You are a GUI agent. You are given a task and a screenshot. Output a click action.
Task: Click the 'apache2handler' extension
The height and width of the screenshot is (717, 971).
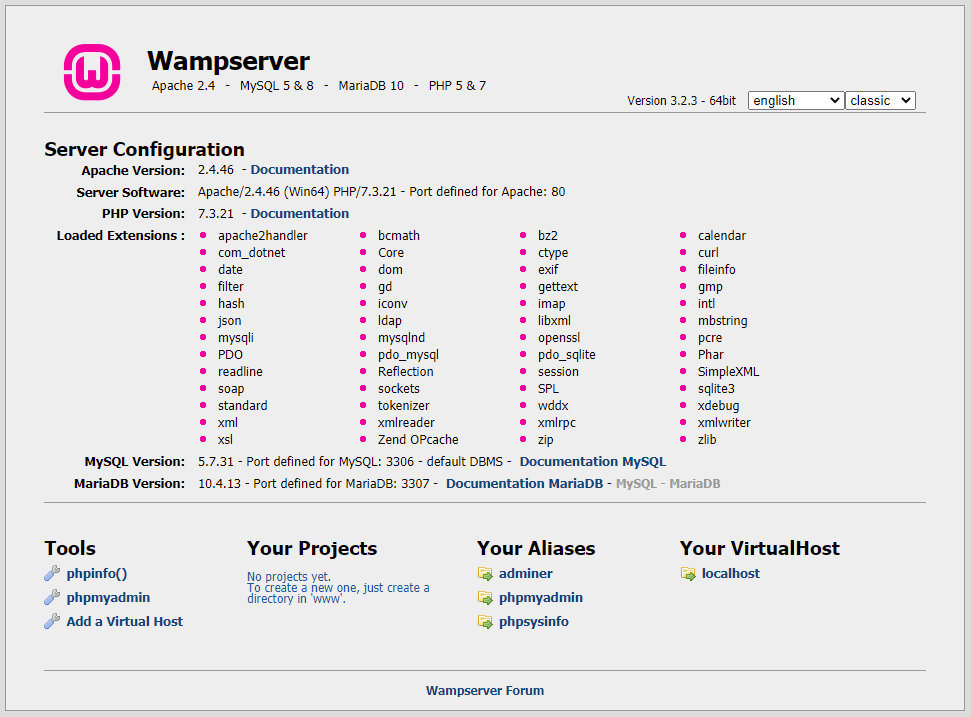pos(263,236)
